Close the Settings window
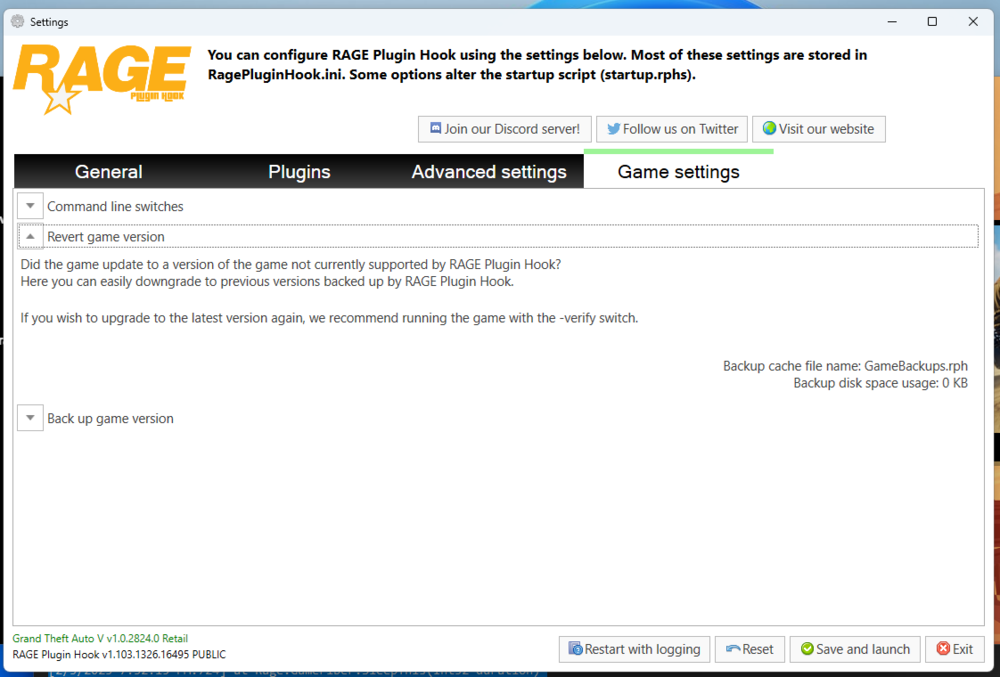 [973, 22]
